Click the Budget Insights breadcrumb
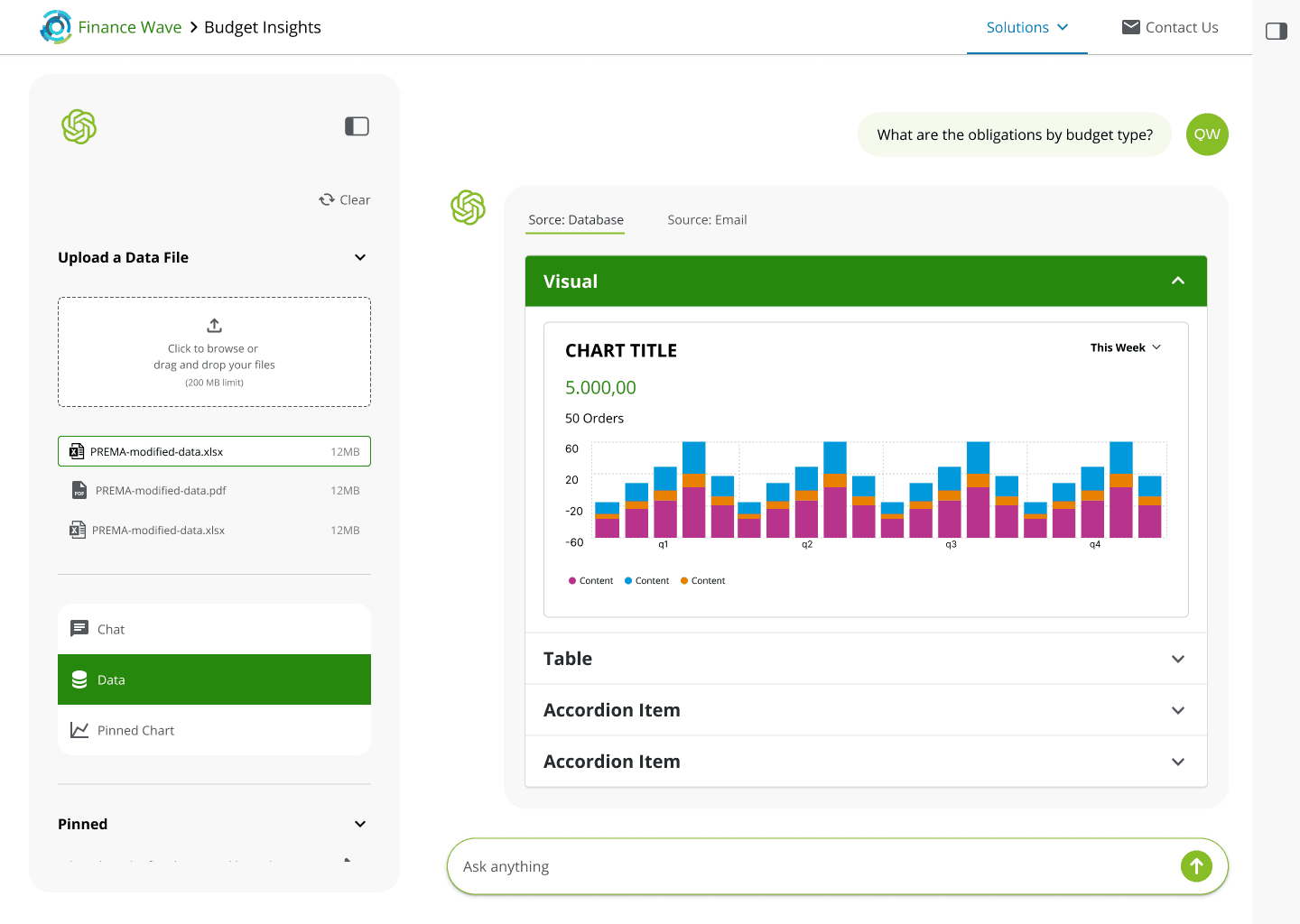Viewport: 1300px width, 924px height. 263,27
